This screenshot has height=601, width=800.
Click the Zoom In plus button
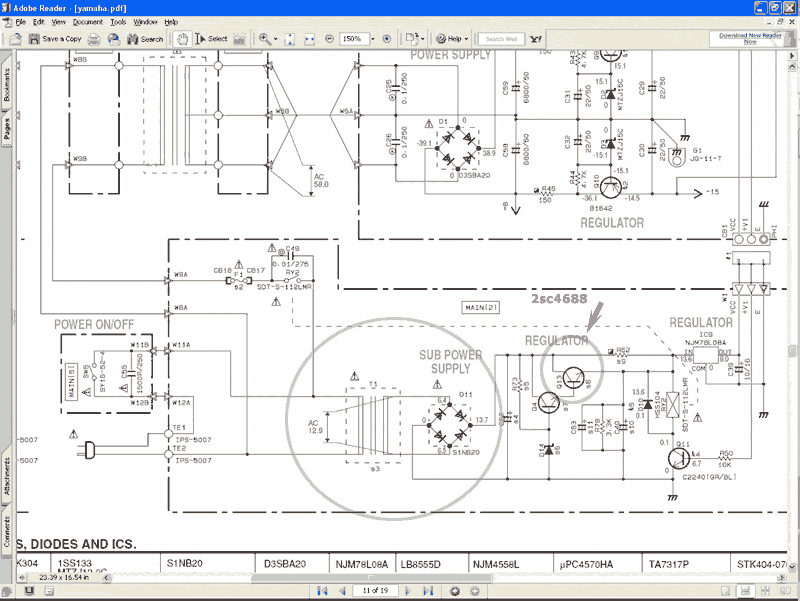point(387,39)
